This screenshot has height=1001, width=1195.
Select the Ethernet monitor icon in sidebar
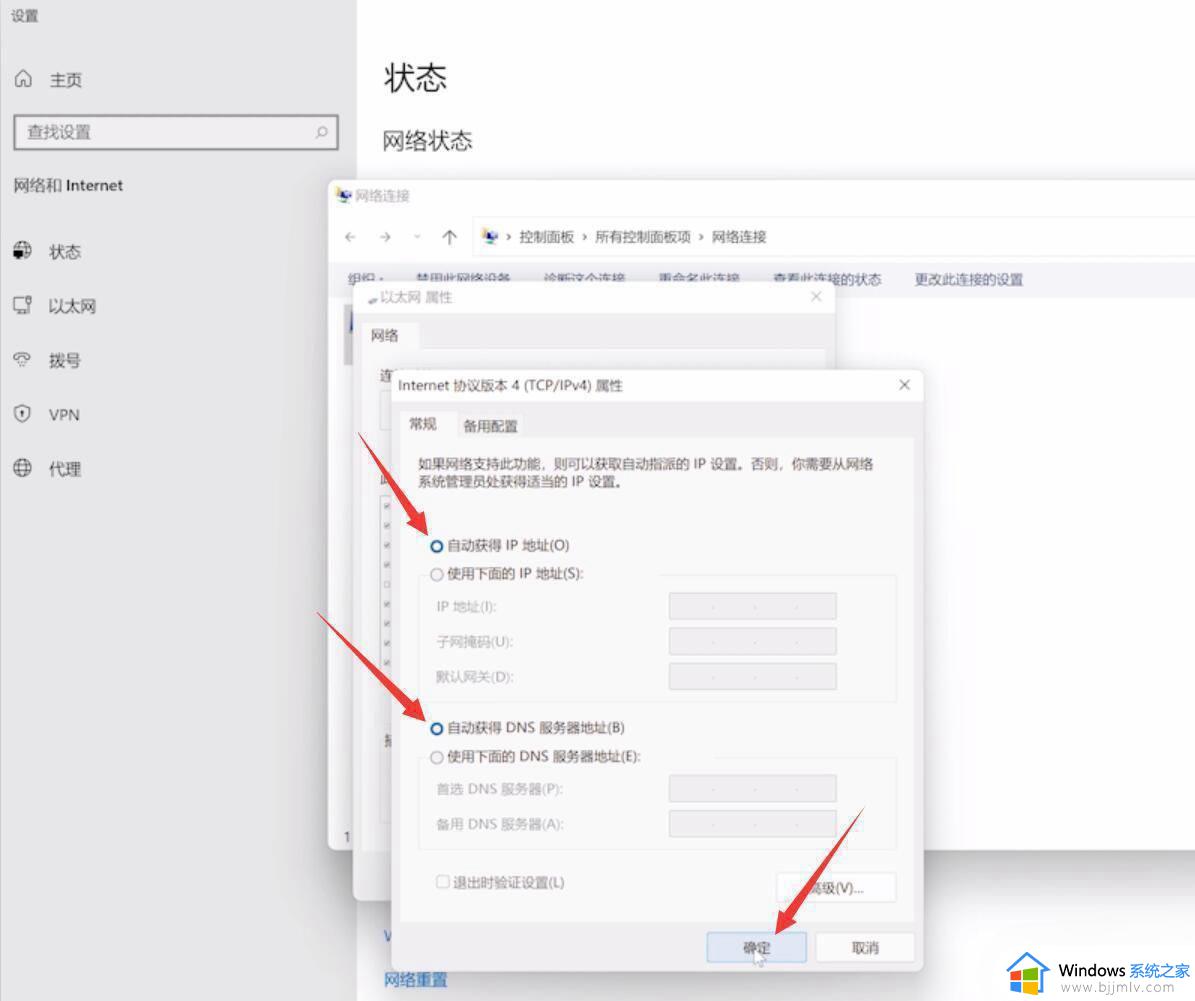[x=23, y=306]
